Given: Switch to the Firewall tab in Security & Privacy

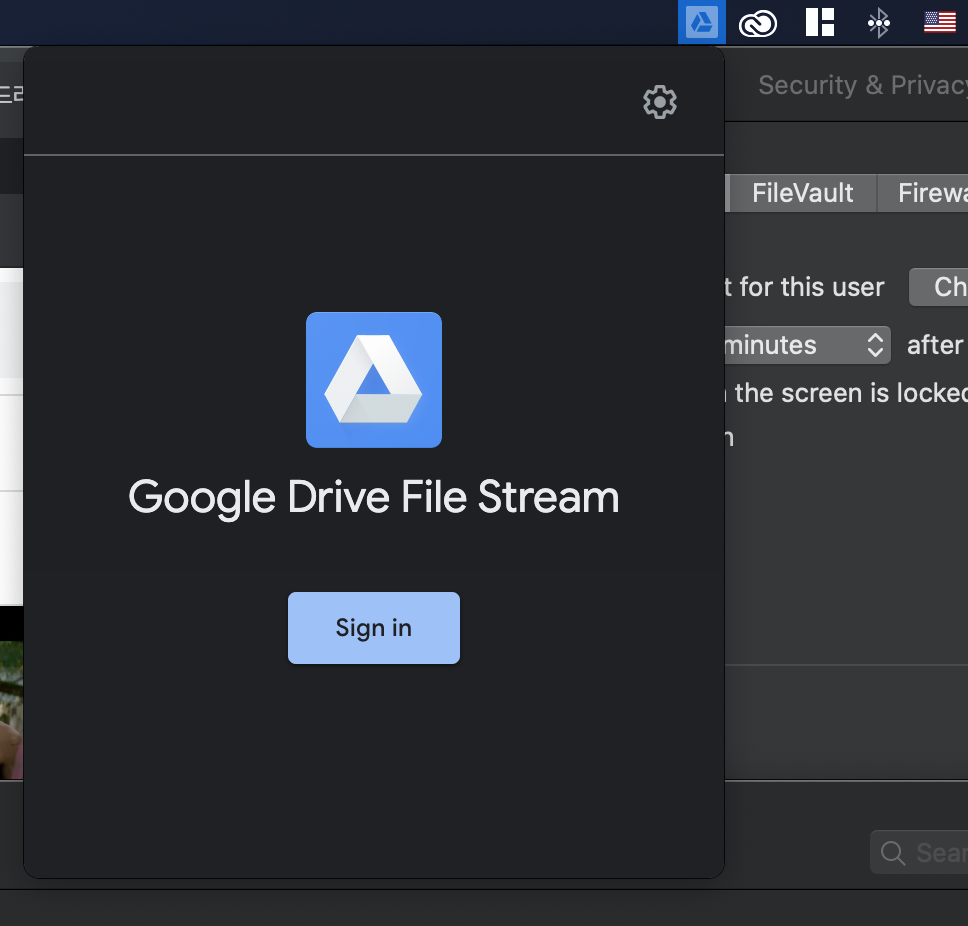Looking at the screenshot, I should (x=924, y=193).
